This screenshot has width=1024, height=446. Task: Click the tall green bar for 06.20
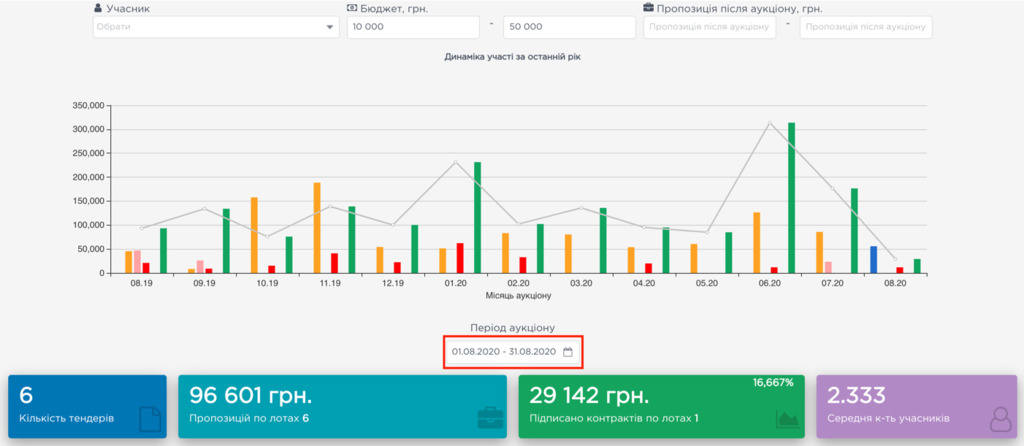(x=791, y=198)
